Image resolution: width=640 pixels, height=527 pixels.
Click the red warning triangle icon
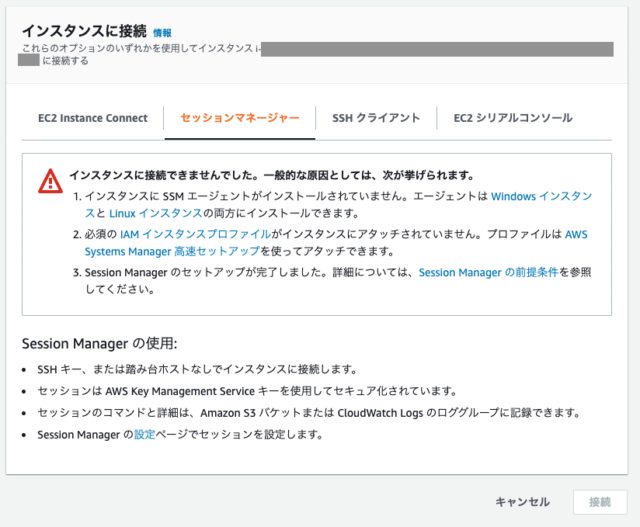pos(50,181)
